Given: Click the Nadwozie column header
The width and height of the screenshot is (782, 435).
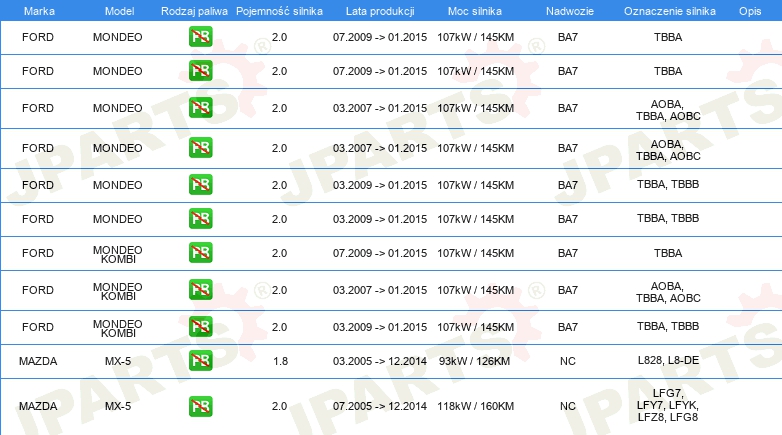Looking at the screenshot, I should pos(570,11).
